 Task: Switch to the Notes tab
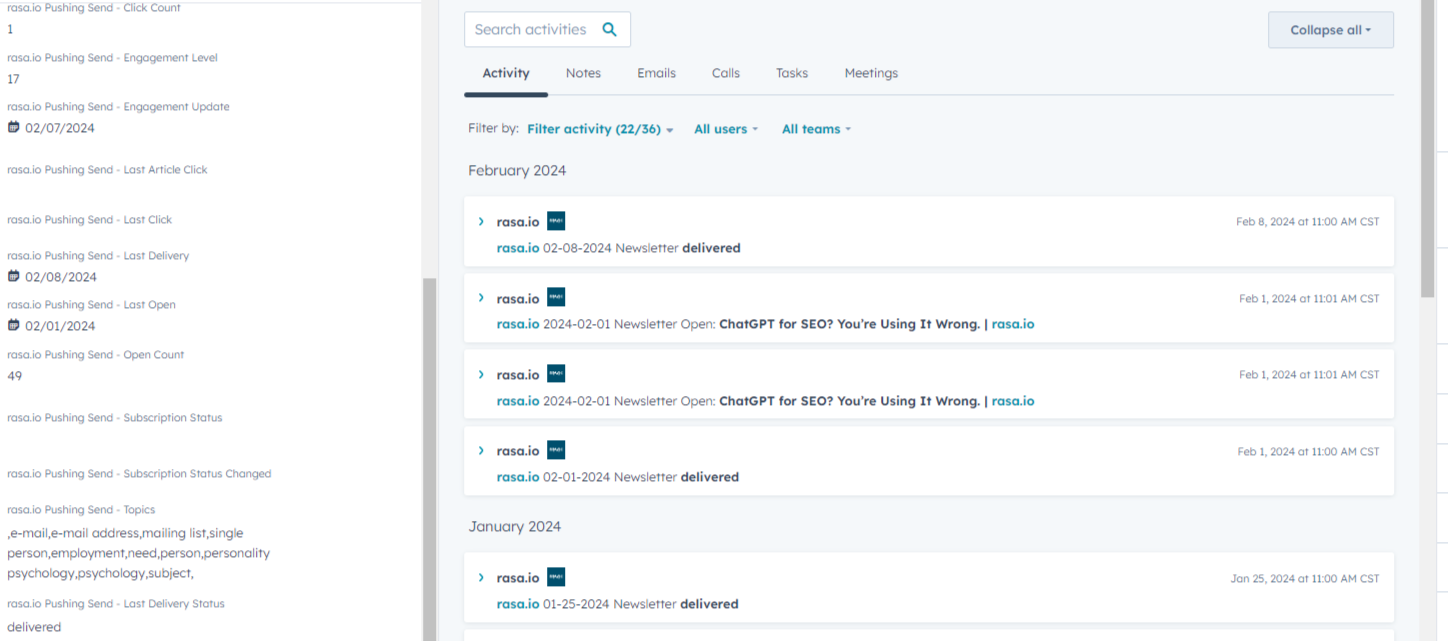(x=583, y=73)
